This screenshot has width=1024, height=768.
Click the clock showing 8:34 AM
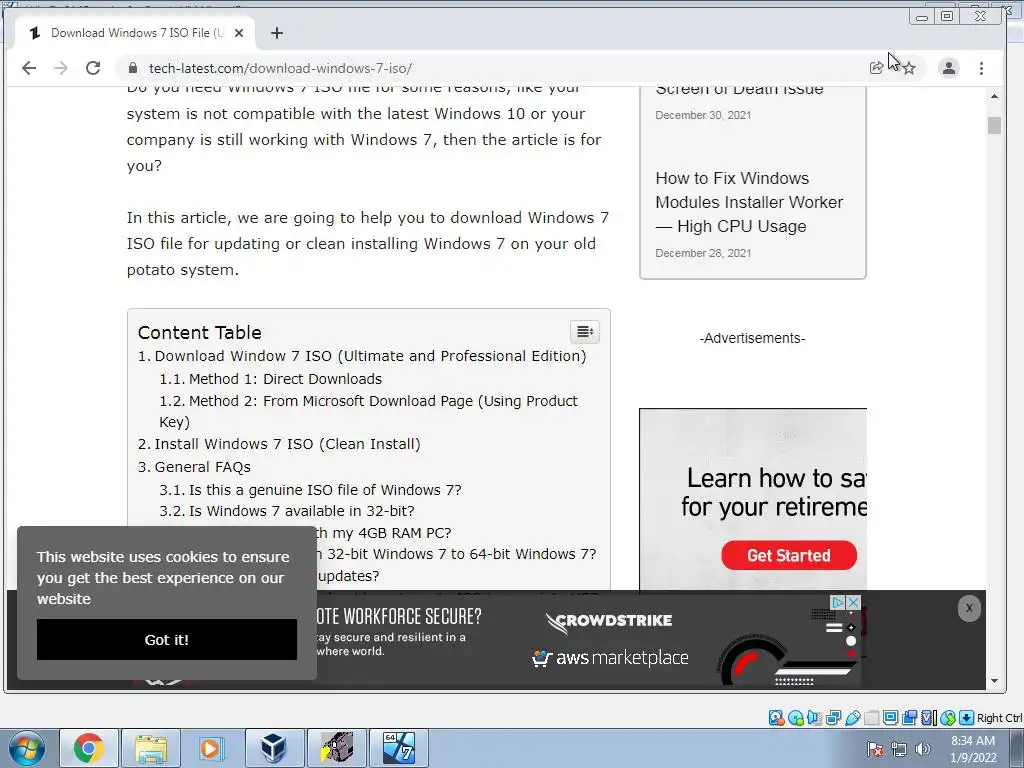(x=973, y=749)
